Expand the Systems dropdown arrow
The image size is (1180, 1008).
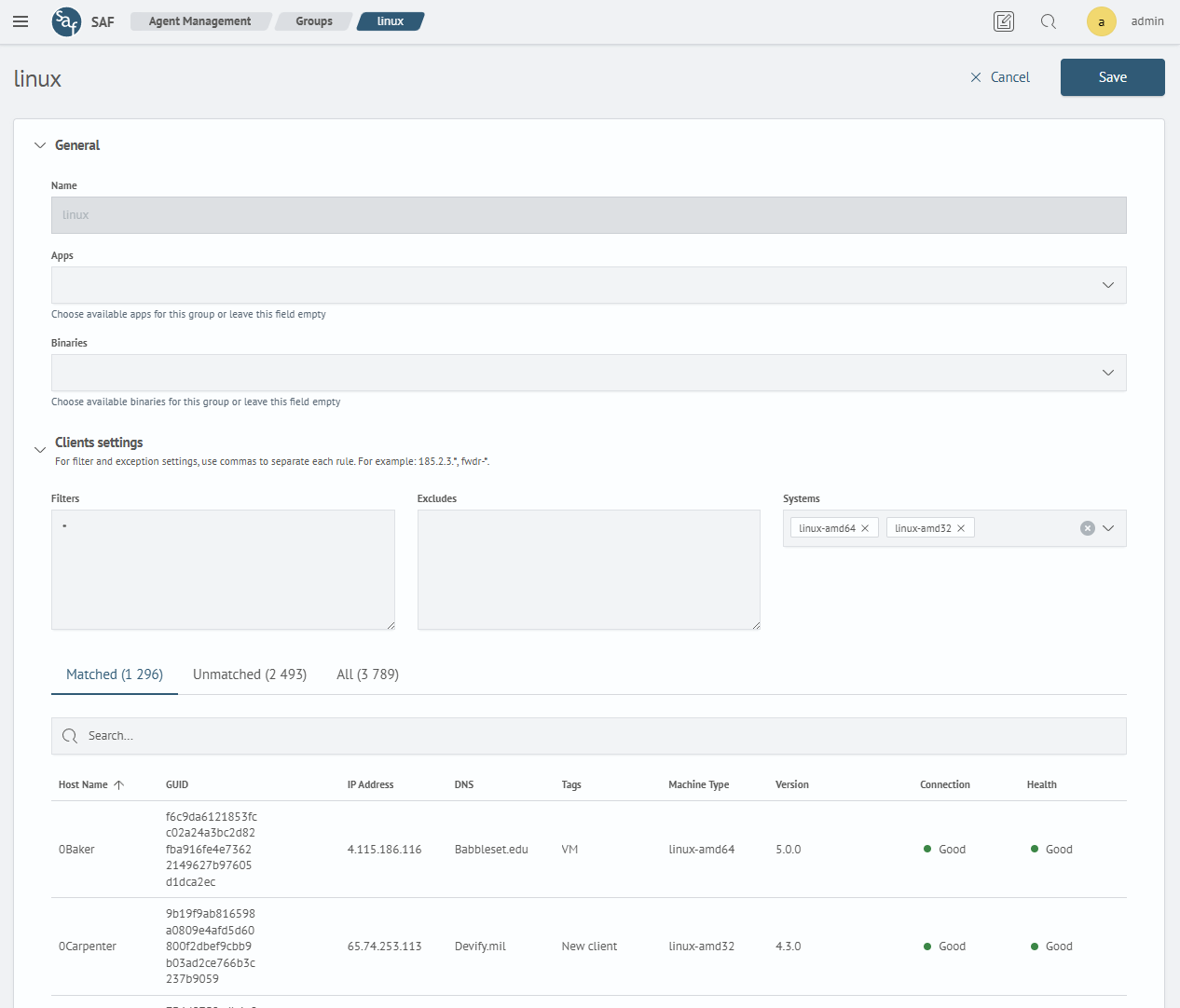click(x=1108, y=528)
